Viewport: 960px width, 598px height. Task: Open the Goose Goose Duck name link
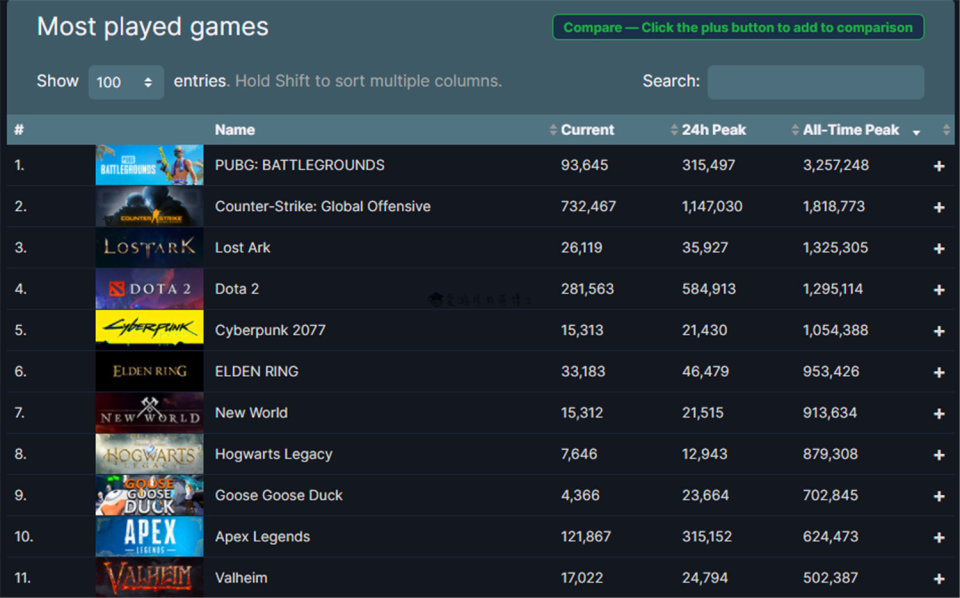(x=279, y=495)
